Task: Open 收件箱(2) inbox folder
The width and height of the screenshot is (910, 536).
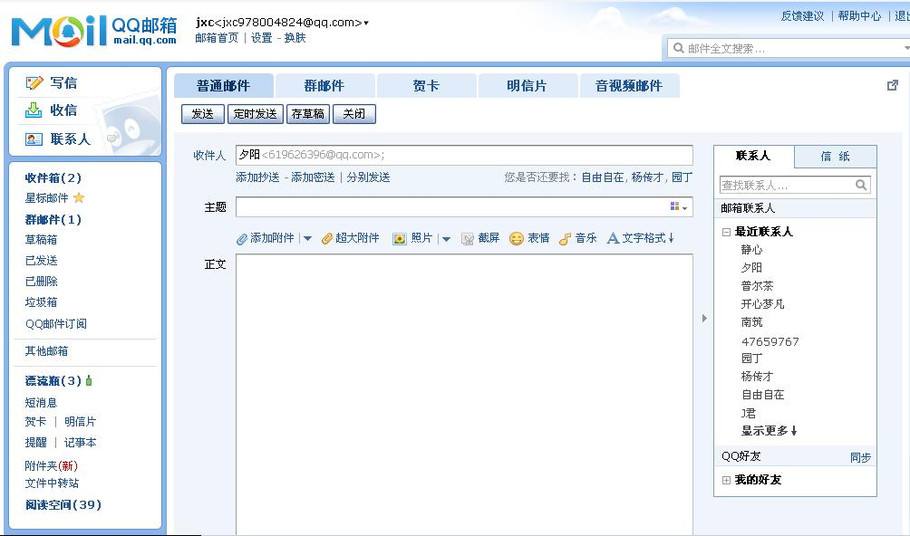Action: click(53, 178)
